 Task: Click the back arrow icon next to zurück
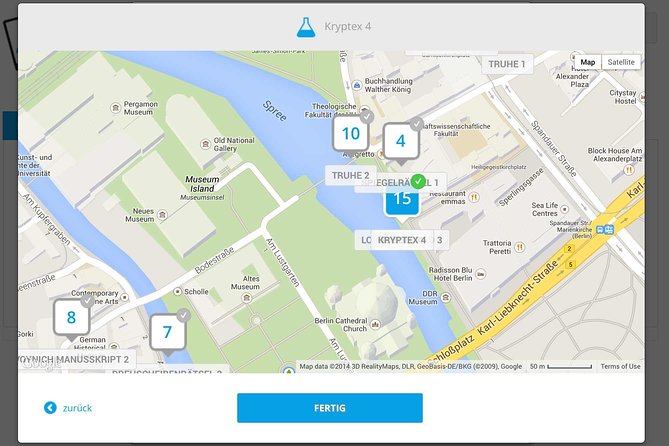50,407
